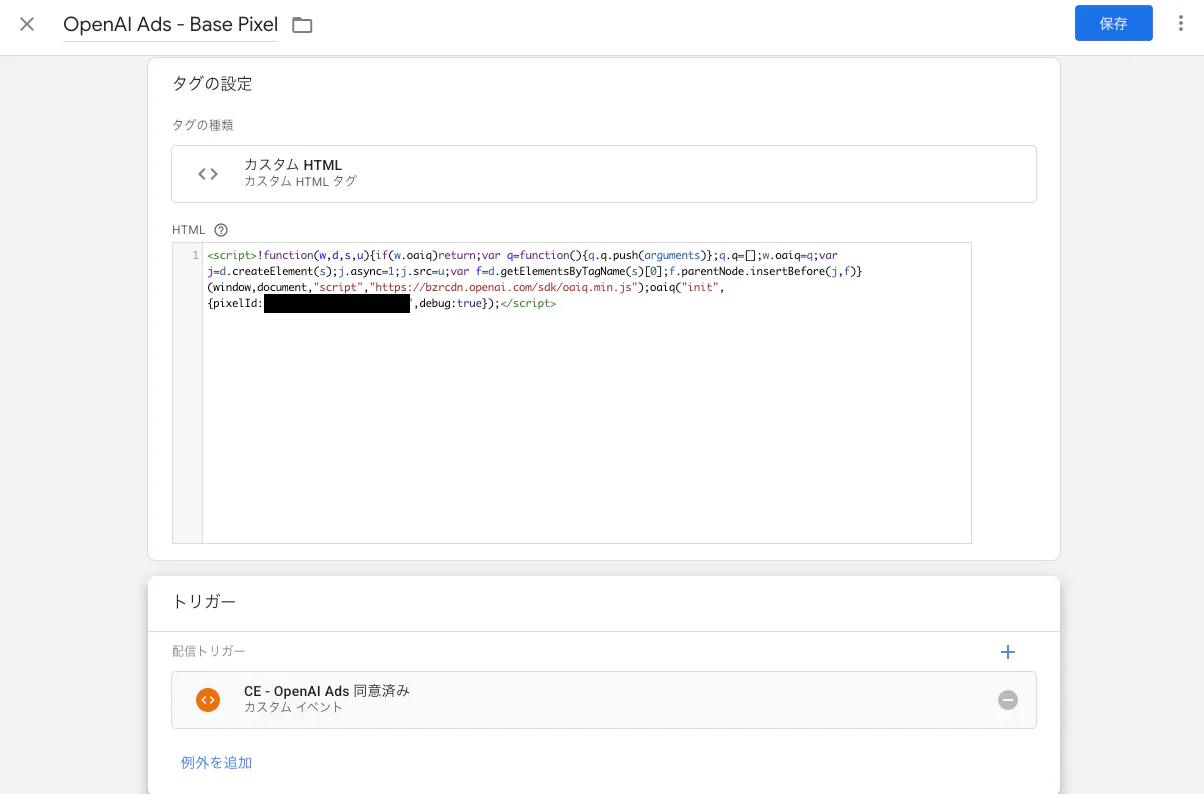1204x794 pixels.
Task: Add a trigger with the plus icon
Action: click(1008, 652)
